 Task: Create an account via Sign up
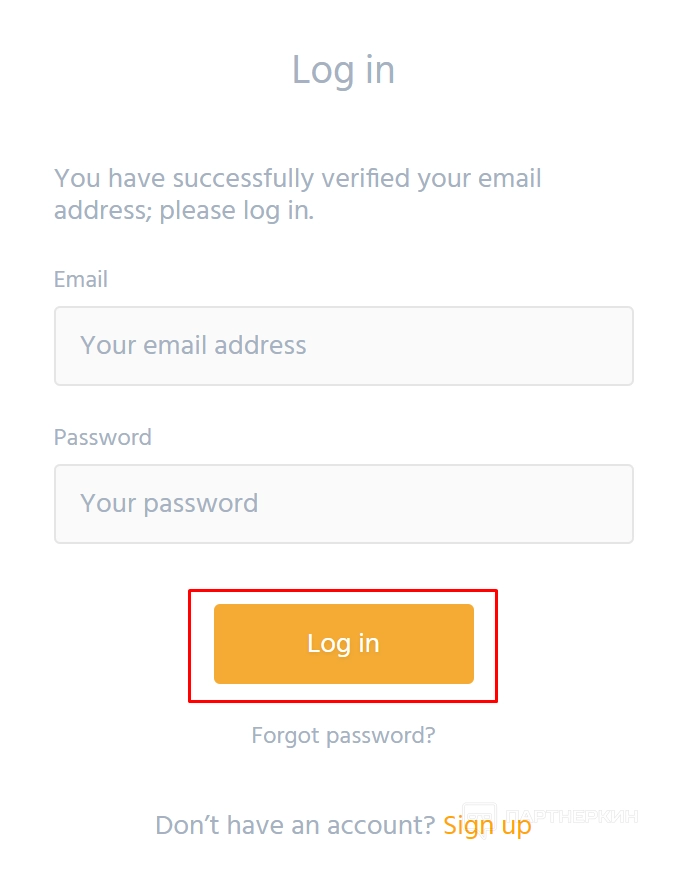487,826
